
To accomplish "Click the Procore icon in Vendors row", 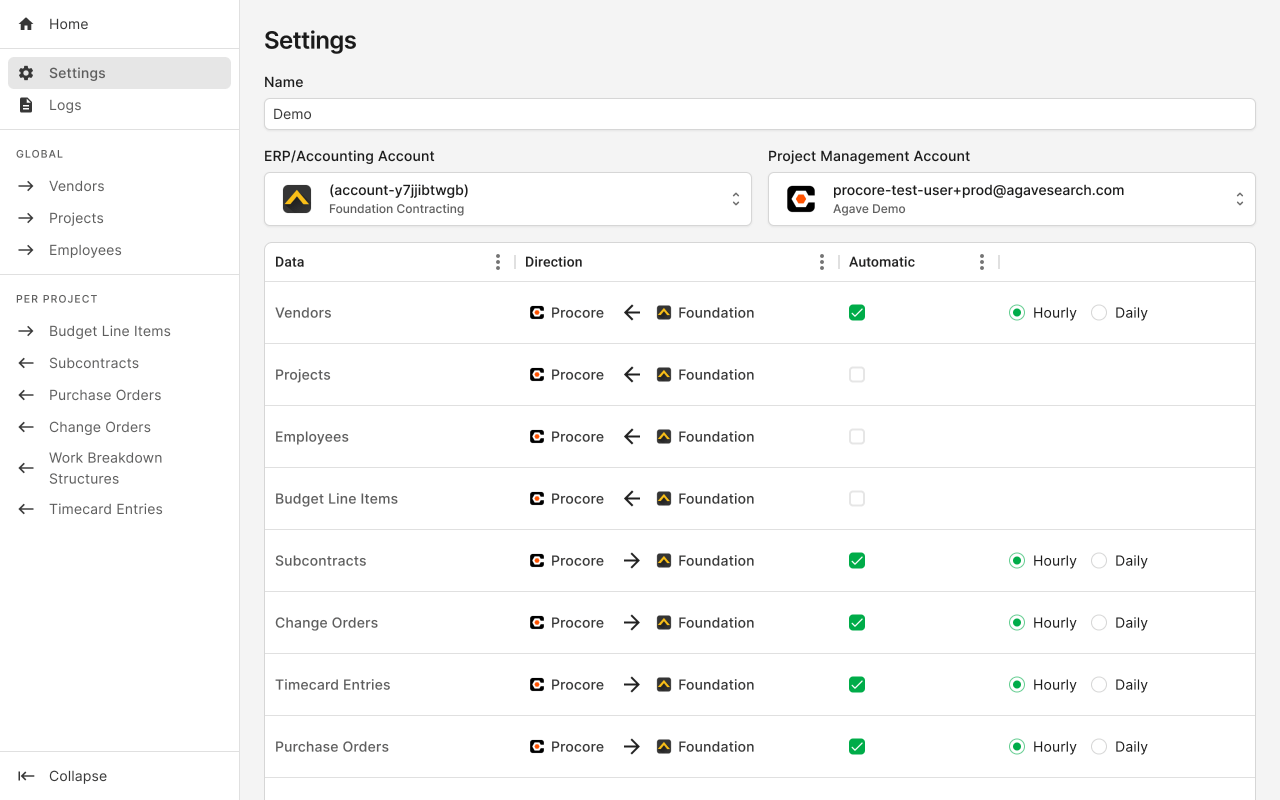I will [537, 313].
